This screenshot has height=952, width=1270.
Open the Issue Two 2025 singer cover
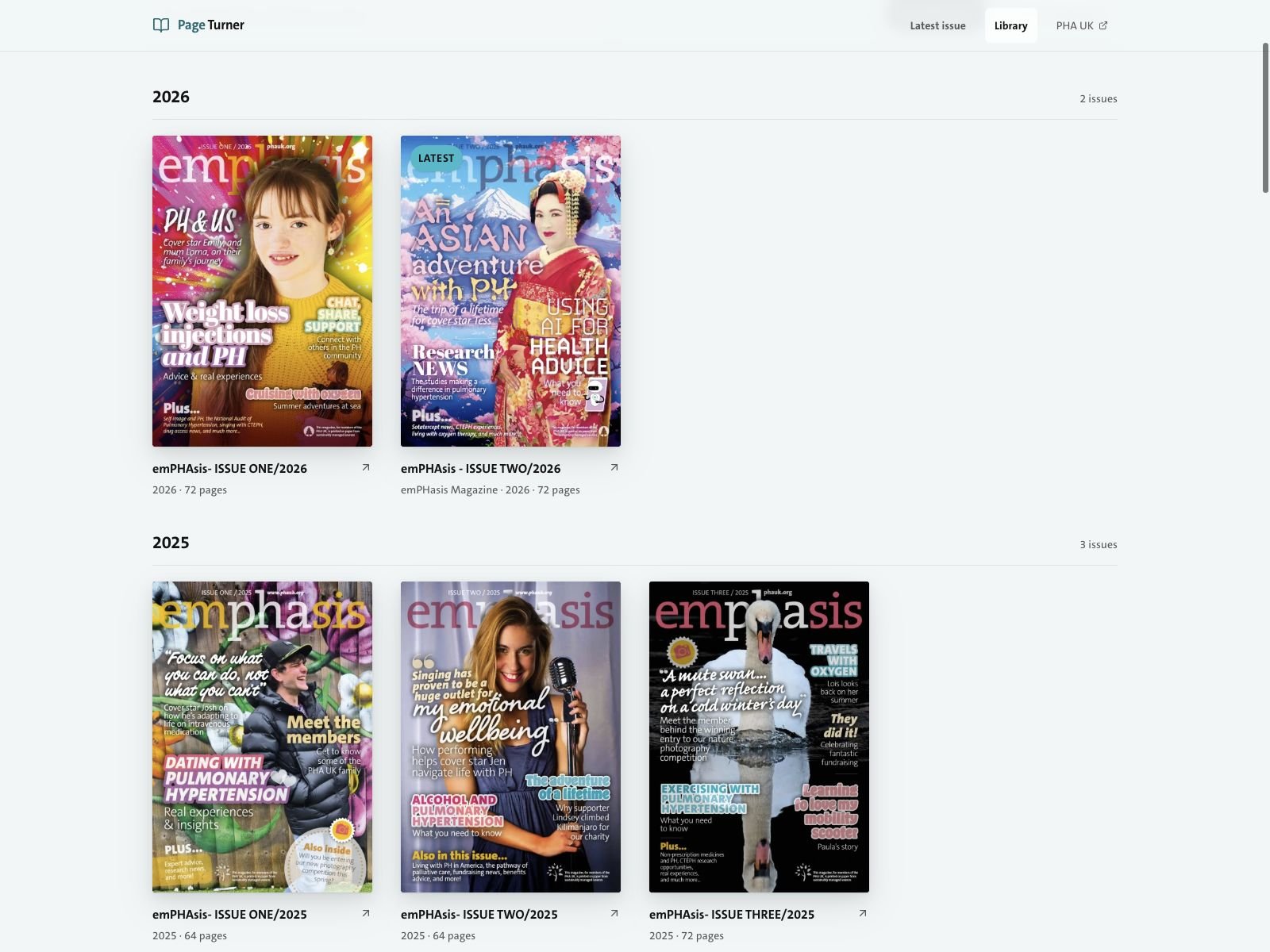pos(510,737)
